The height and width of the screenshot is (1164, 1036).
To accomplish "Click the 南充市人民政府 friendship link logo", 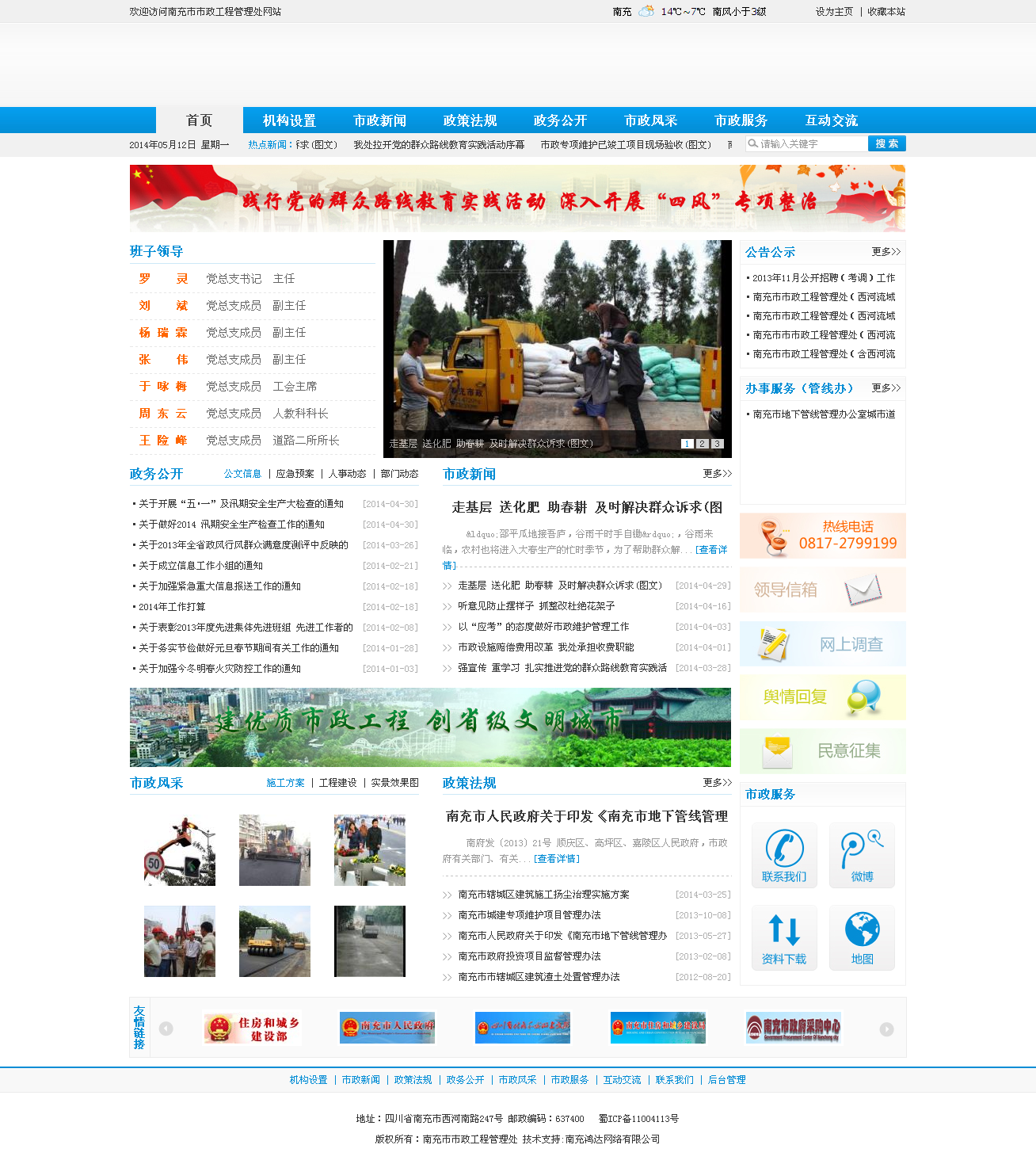I will point(387,1029).
